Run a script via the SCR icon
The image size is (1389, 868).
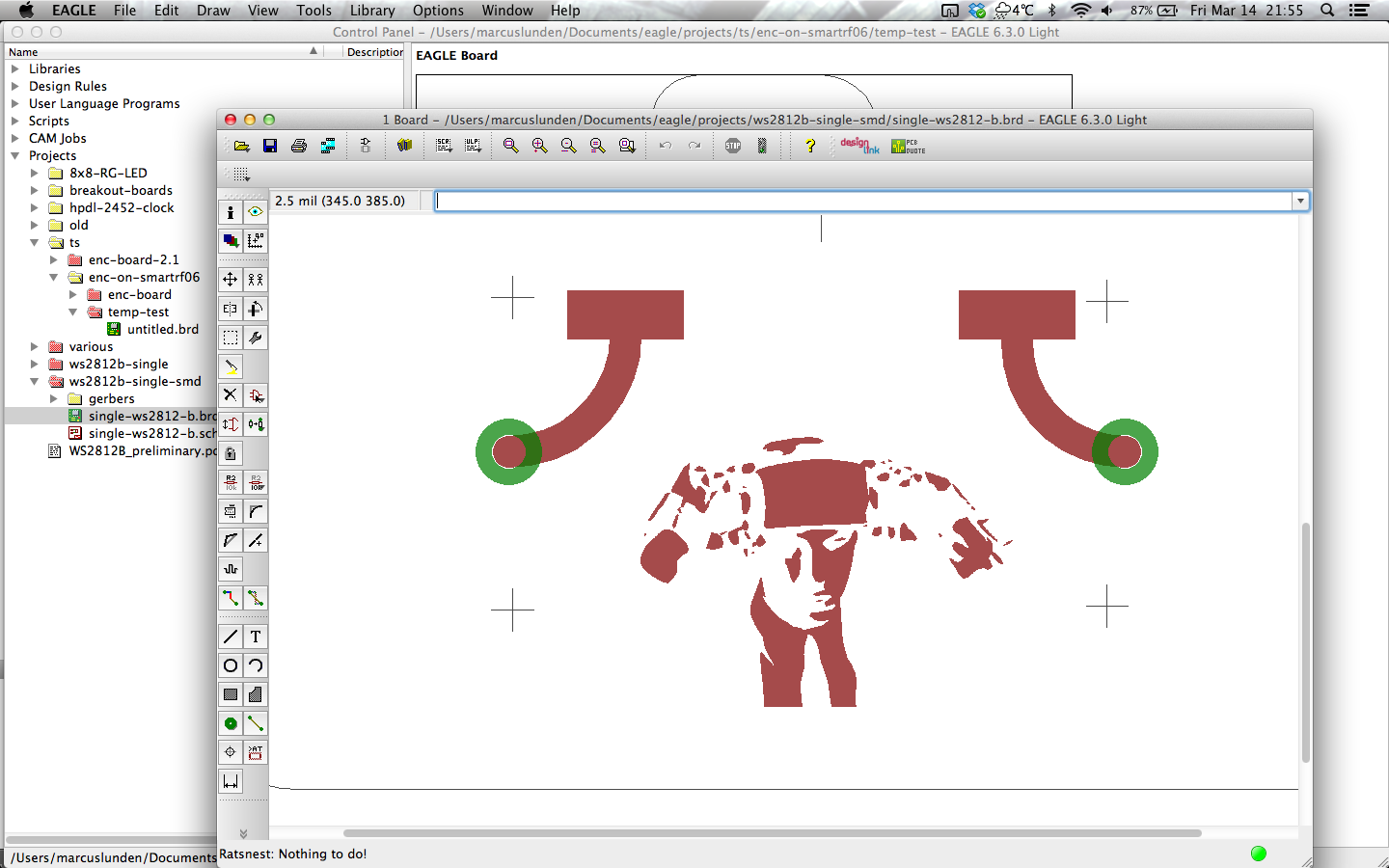pyautogui.click(x=444, y=146)
